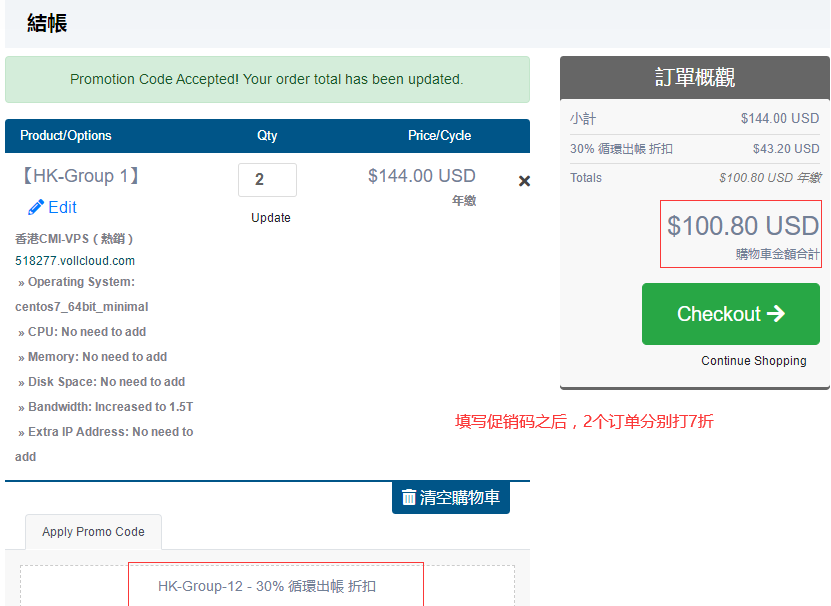The width and height of the screenshot is (831, 606).
Task: Click the Extra IP Address: No need to add line
Action: [105, 444]
